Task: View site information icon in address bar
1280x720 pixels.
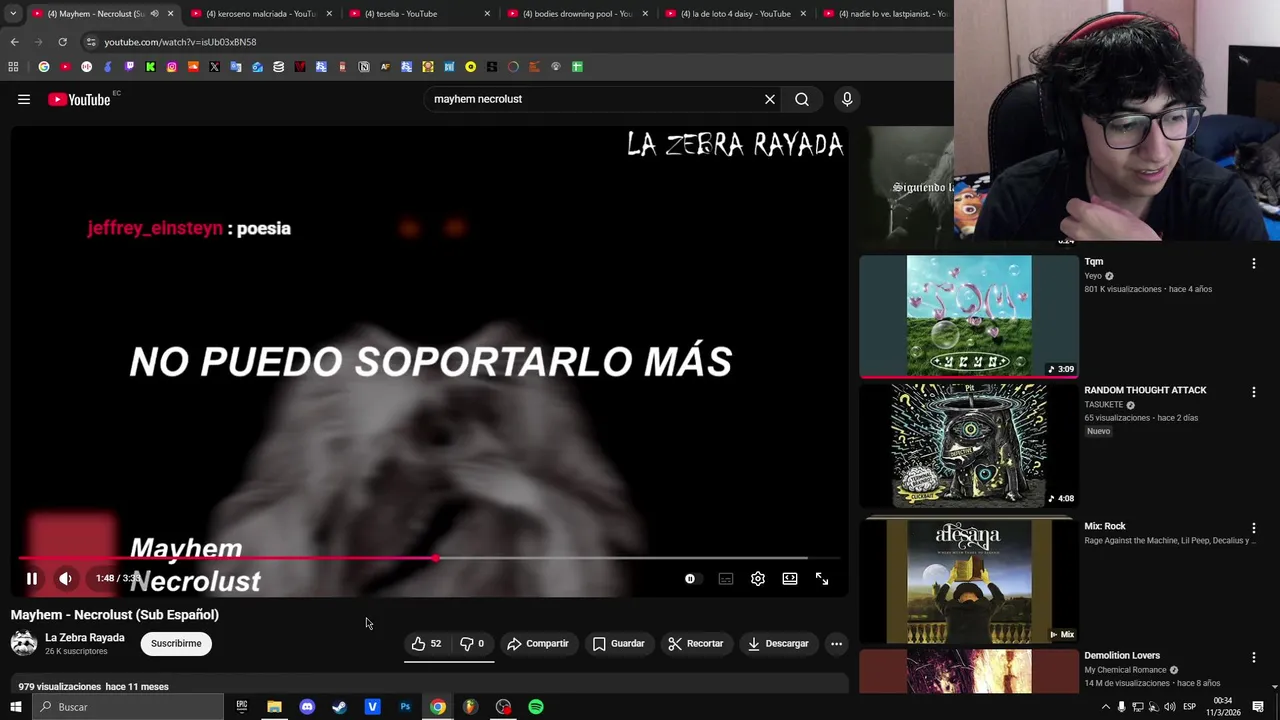Action: 91,42
